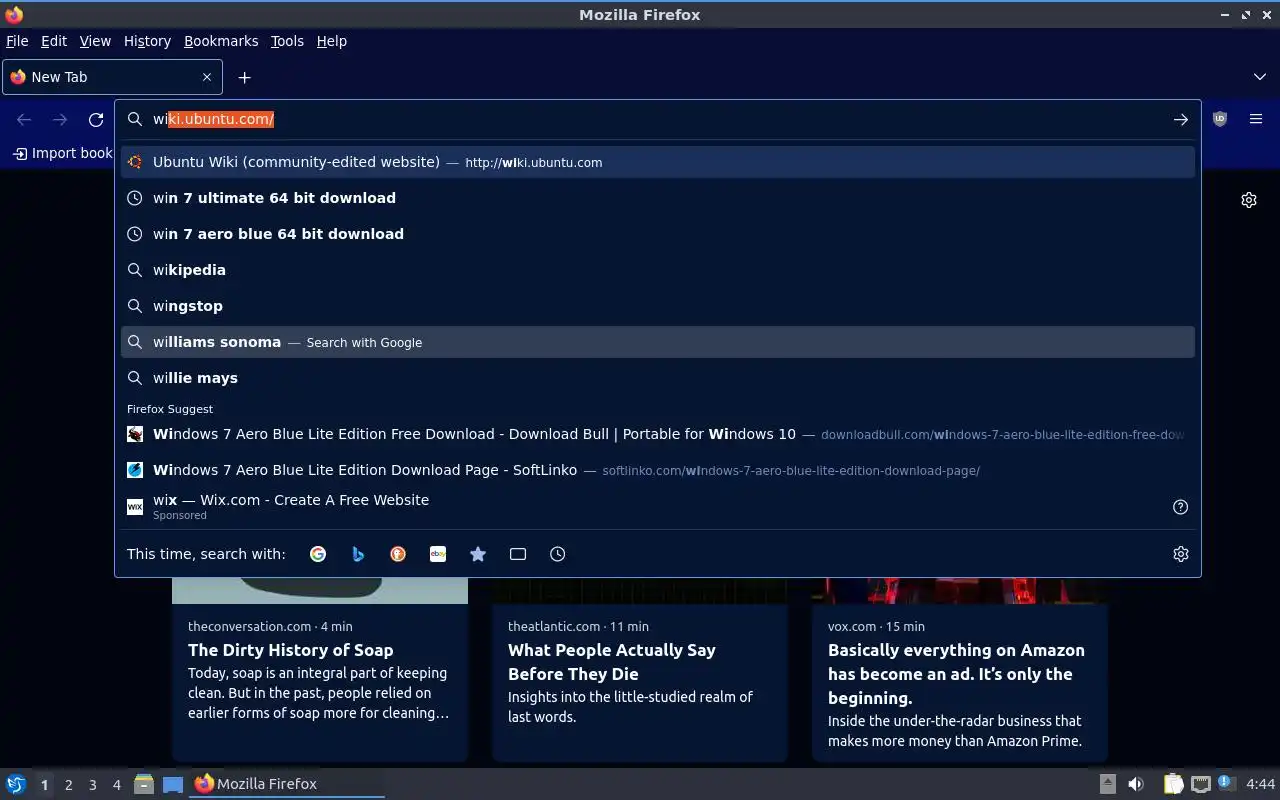Screen dimensions: 1280x800
Task: Click the Go arrow in the address bar
Action: click(x=1181, y=119)
